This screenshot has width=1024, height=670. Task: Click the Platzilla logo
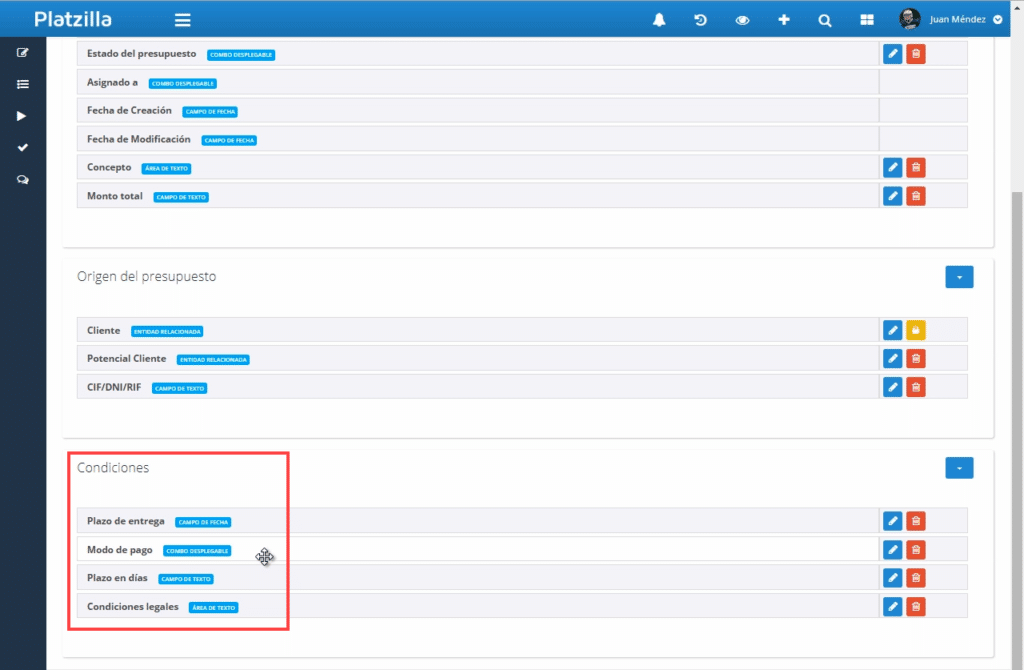(72, 20)
